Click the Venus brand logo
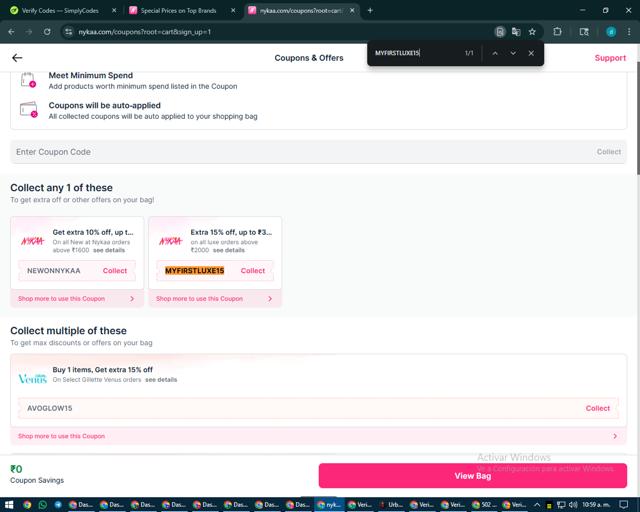Viewport: 640px width, 512px height. pyautogui.click(x=33, y=379)
